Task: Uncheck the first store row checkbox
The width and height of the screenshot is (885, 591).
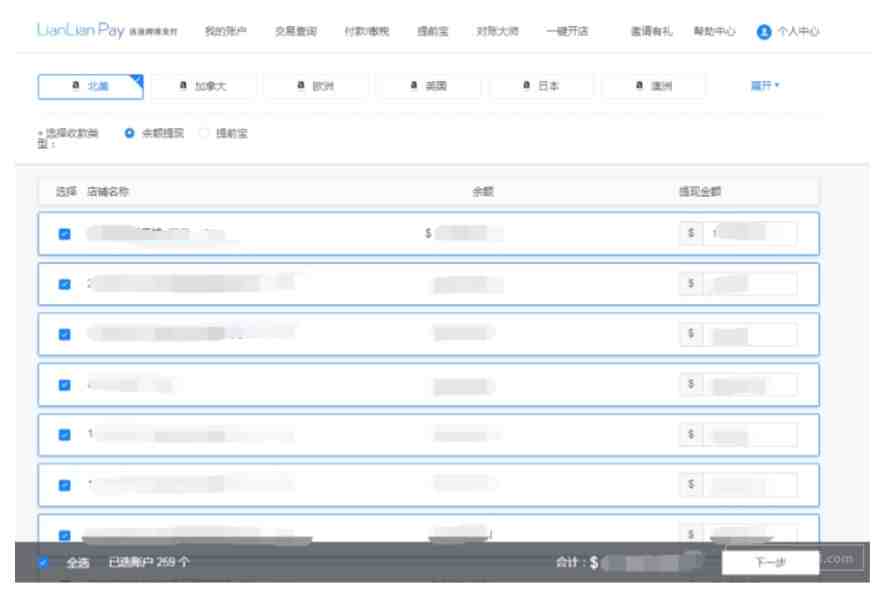Action: coord(65,234)
